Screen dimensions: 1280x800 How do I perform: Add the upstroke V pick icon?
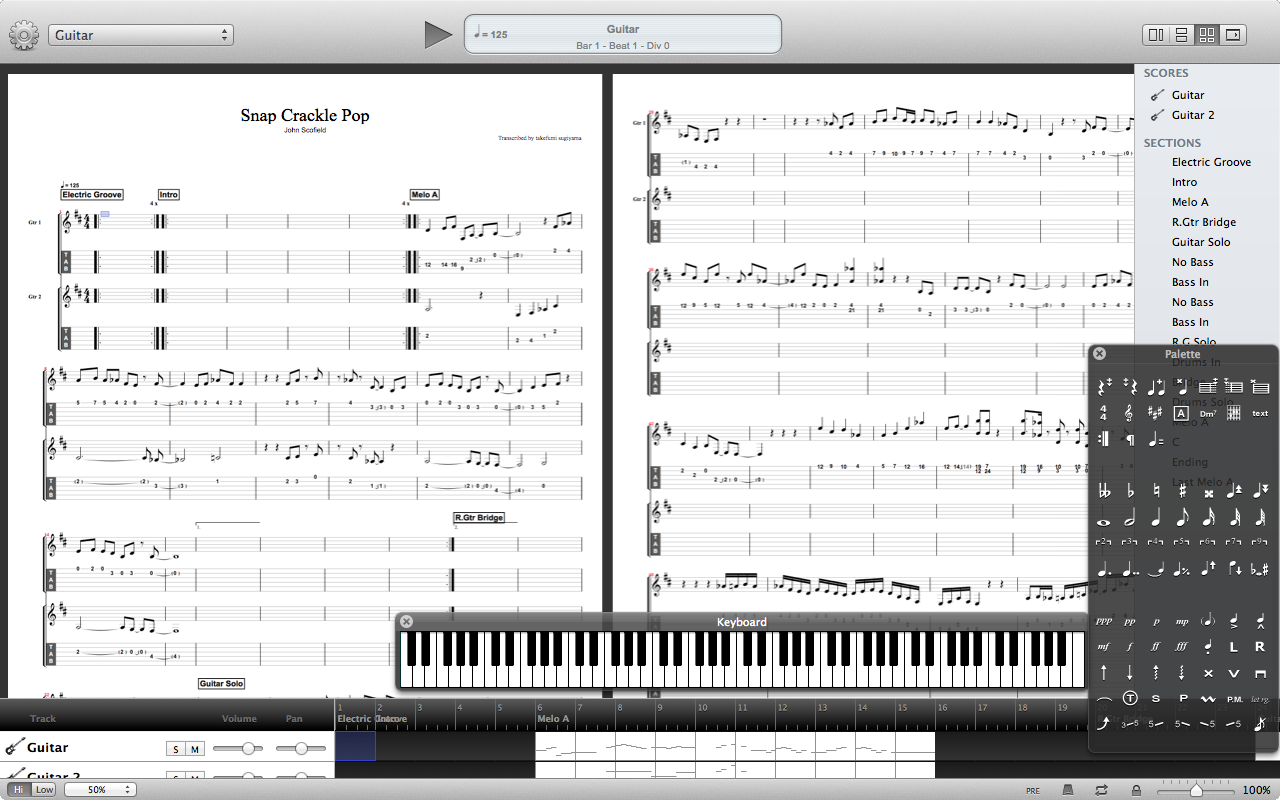[1234, 673]
